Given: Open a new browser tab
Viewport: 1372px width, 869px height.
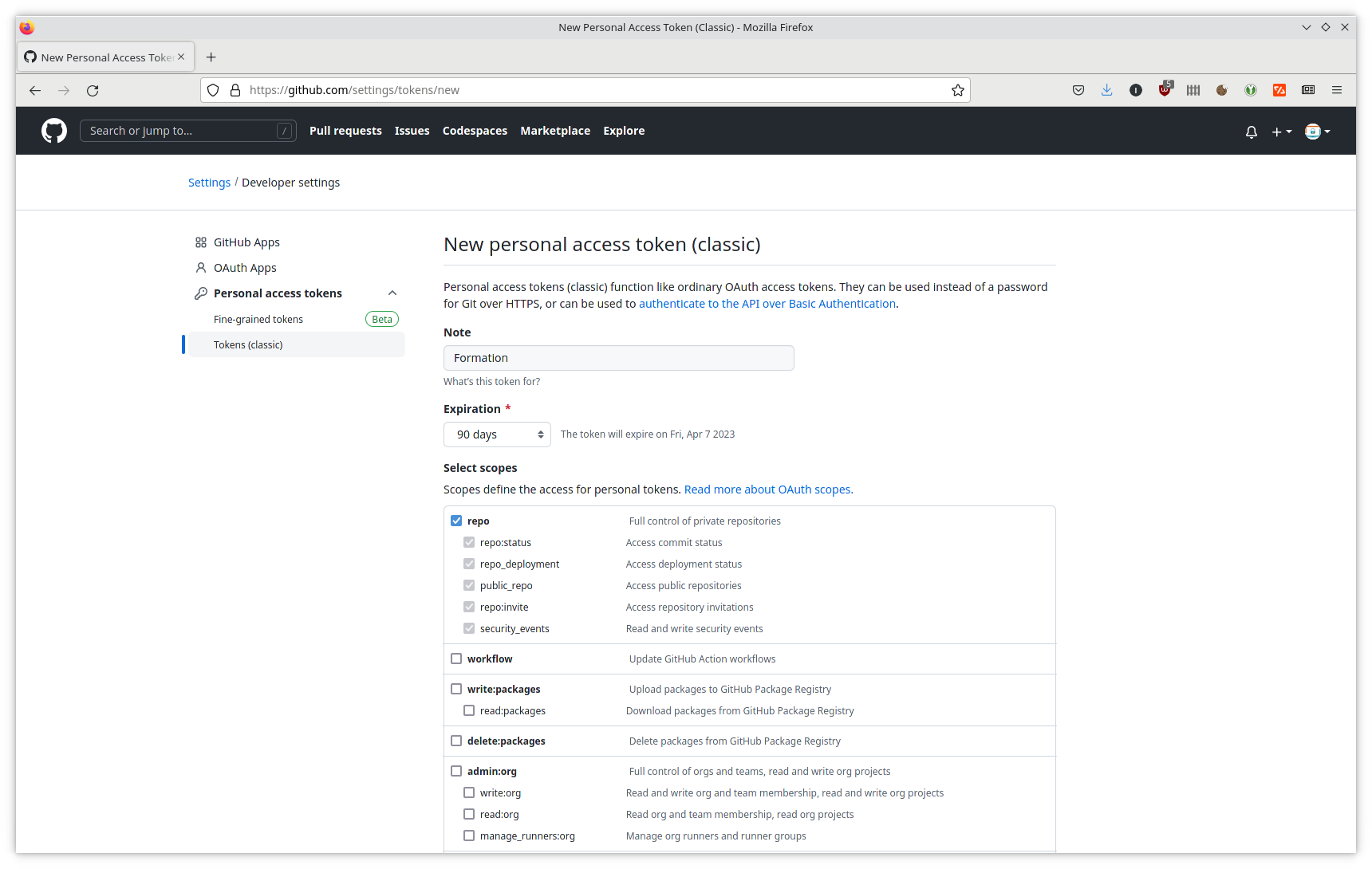Looking at the screenshot, I should [x=211, y=57].
